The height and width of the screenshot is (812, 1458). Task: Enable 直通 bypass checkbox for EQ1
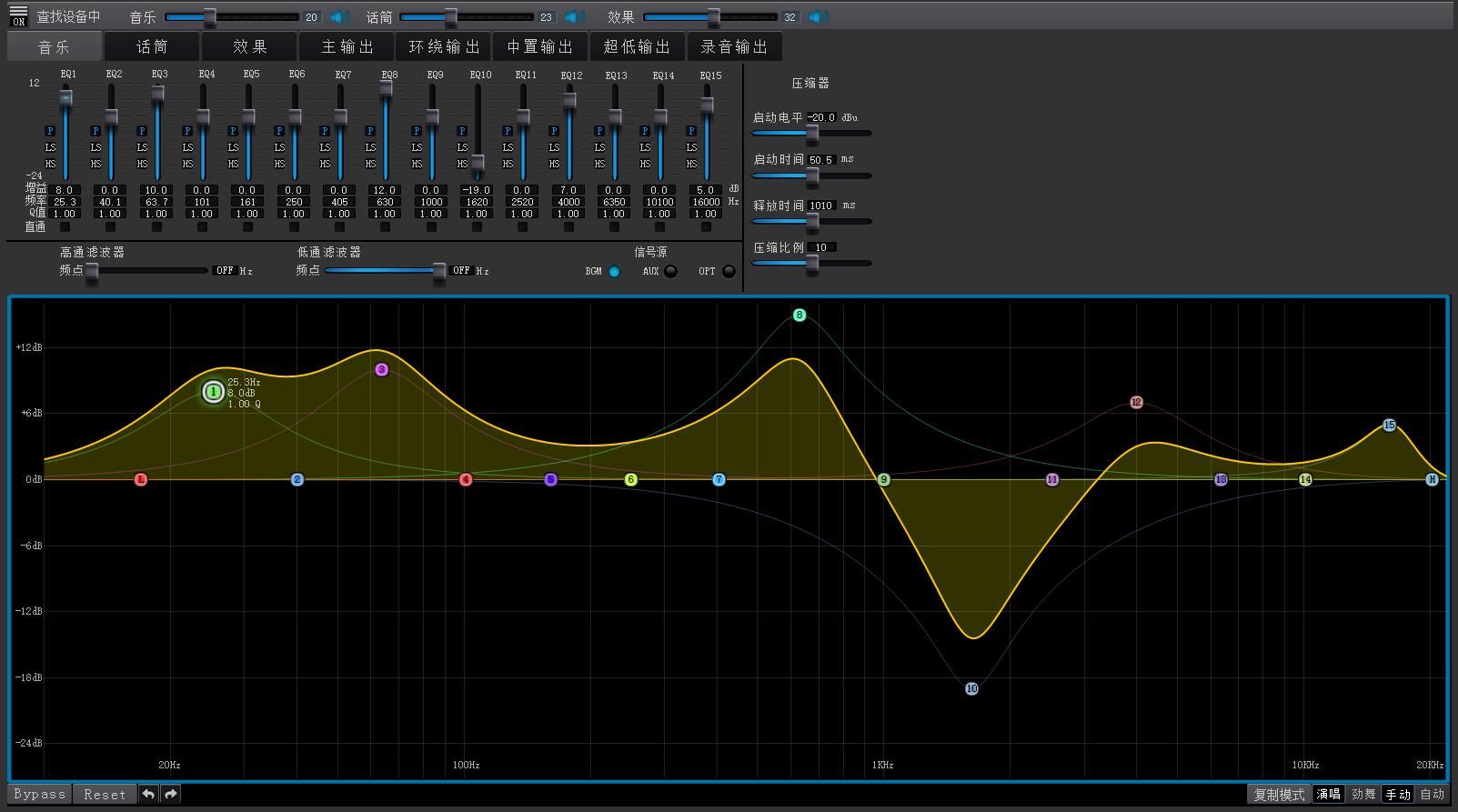[x=65, y=226]
